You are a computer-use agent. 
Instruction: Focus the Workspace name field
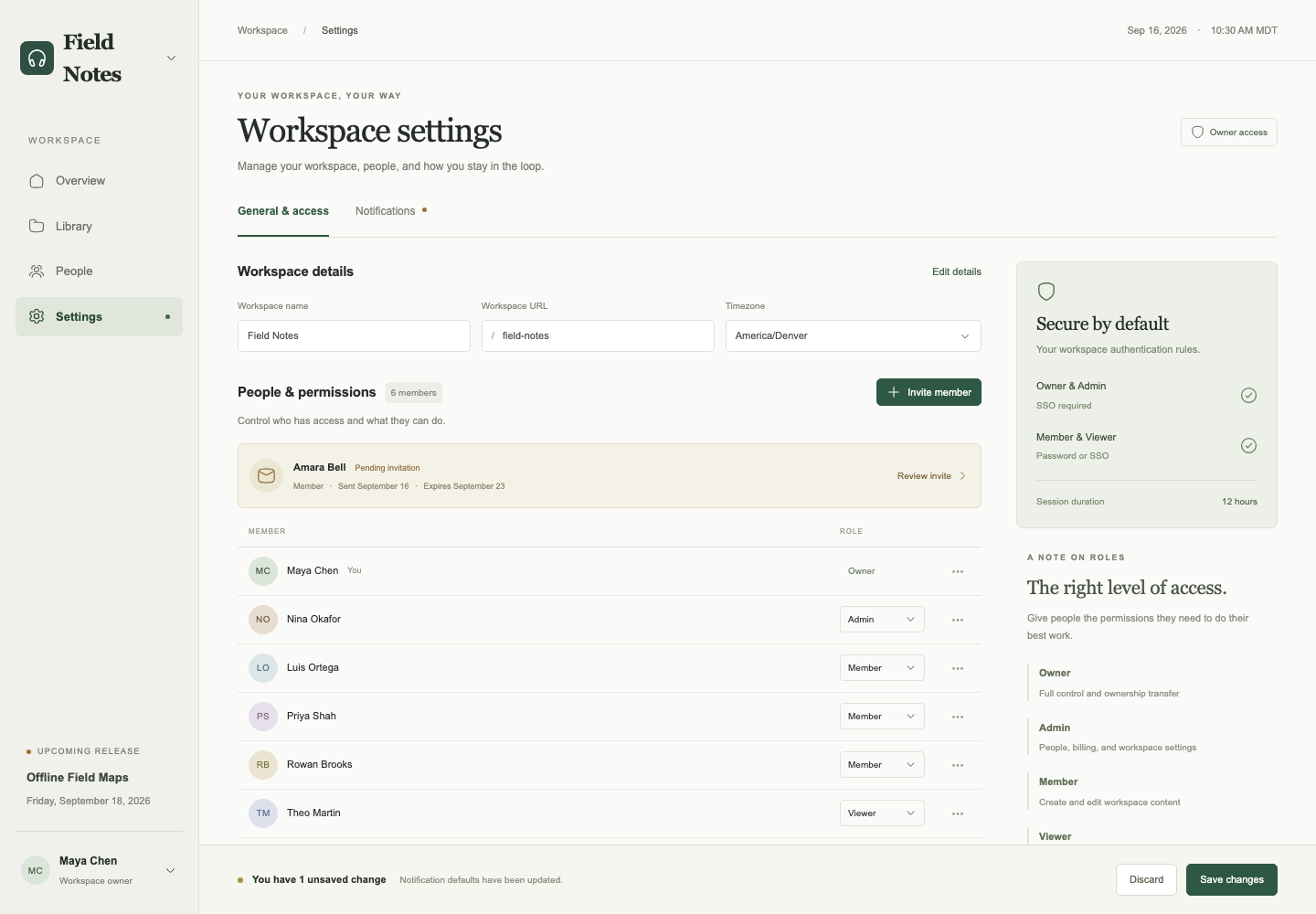point(354,335)
